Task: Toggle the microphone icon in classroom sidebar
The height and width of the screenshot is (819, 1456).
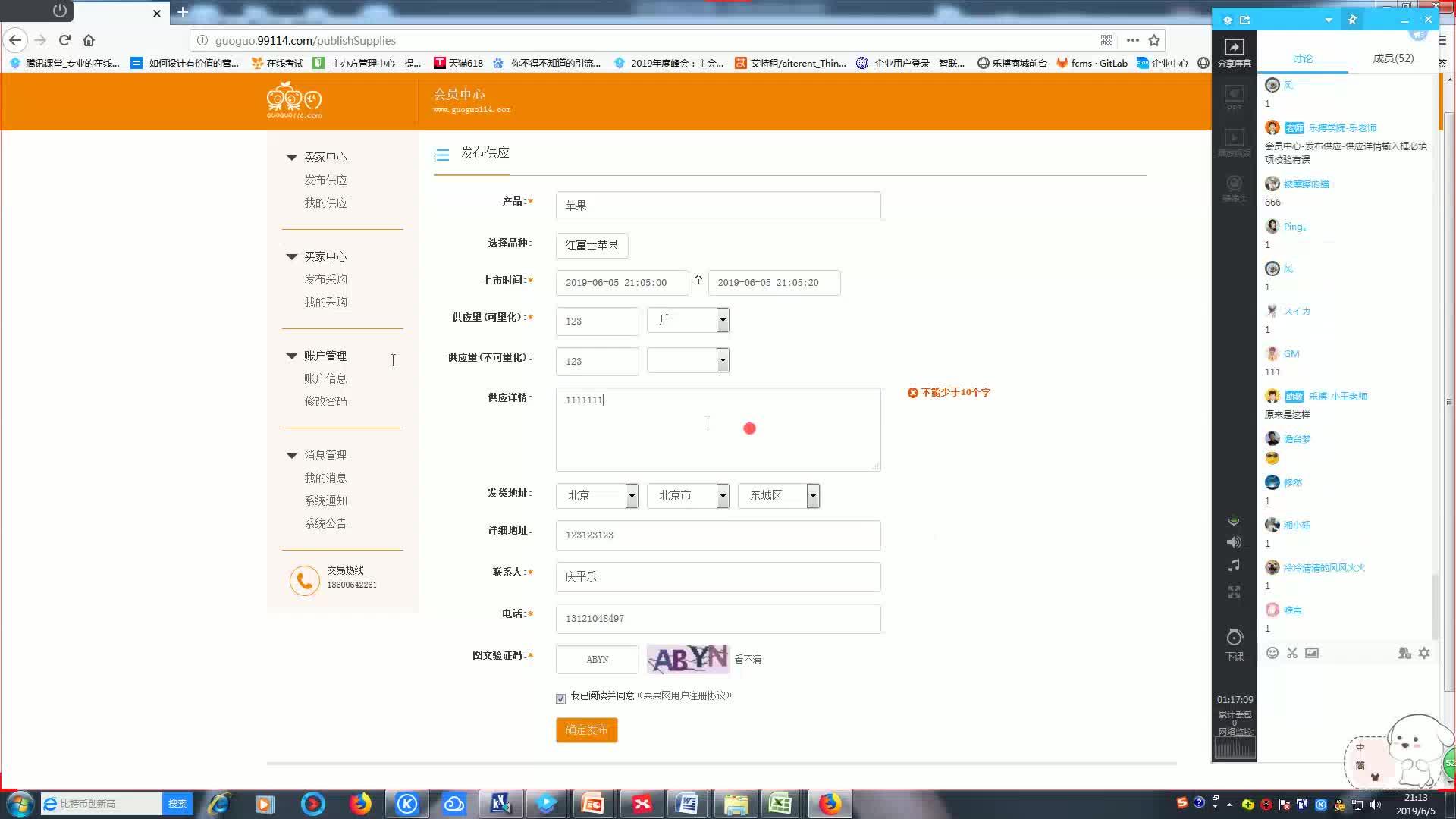Action: coord(1234,521)
